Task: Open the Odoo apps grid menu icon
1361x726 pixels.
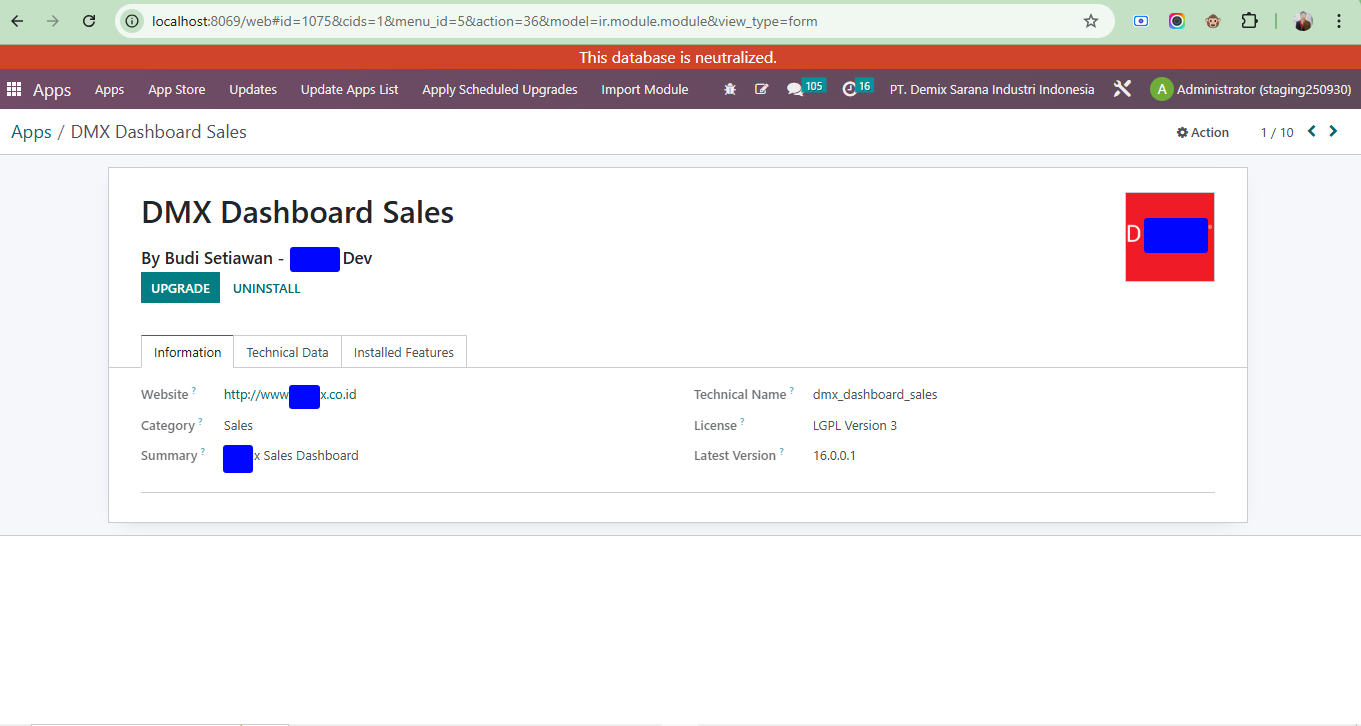Action: click(x=14, y=89)
